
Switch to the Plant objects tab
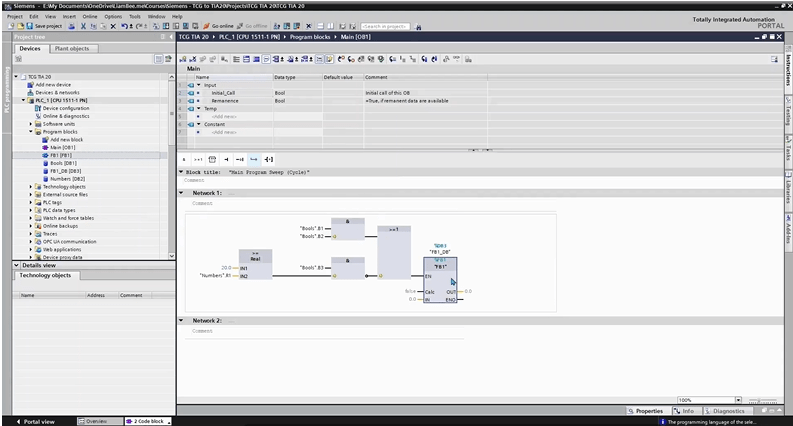[x=72, y=48]
